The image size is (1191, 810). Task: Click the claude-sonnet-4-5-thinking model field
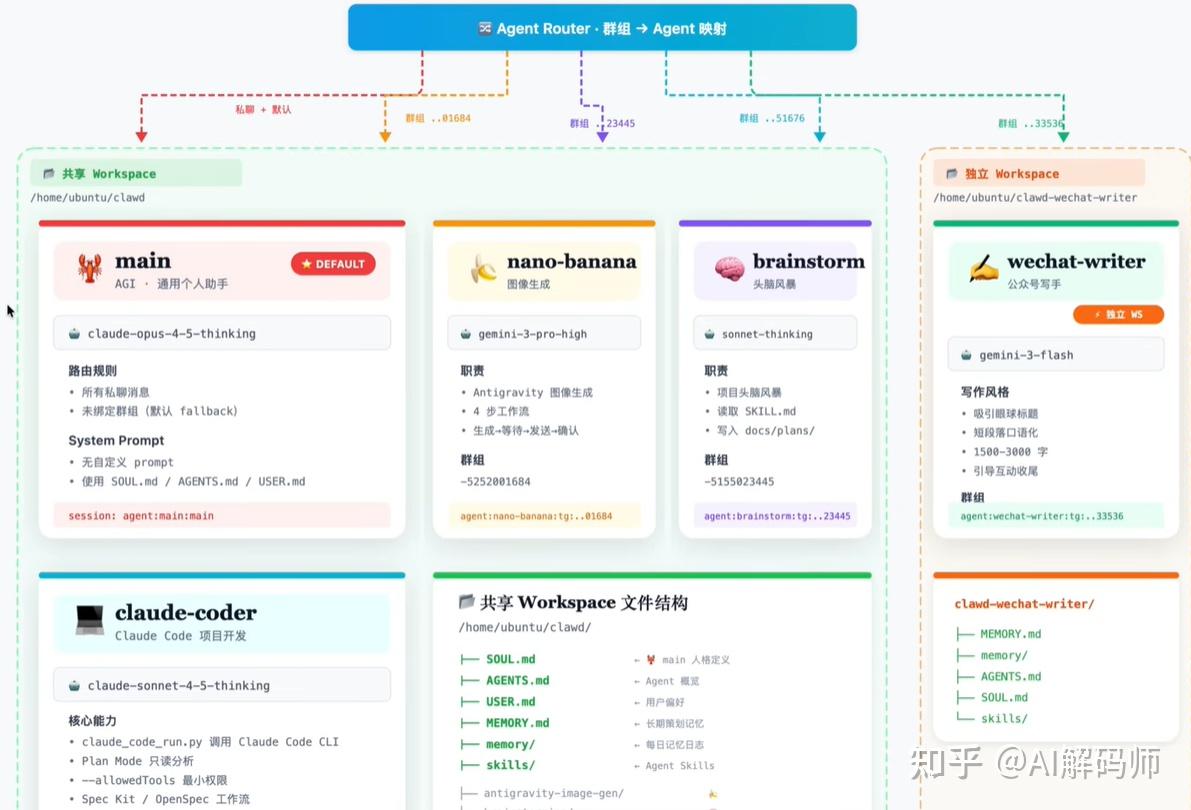pyautogui.click(x=222, y=685)
